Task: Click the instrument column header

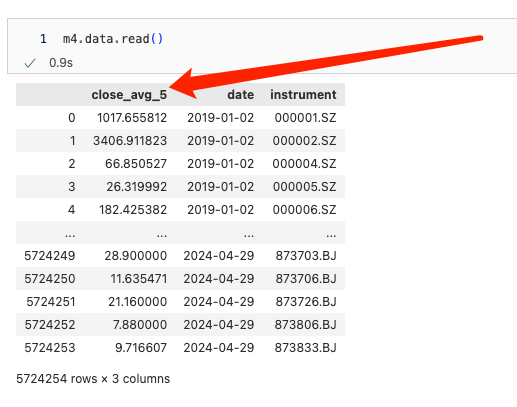Action: (x=303, y=95)
